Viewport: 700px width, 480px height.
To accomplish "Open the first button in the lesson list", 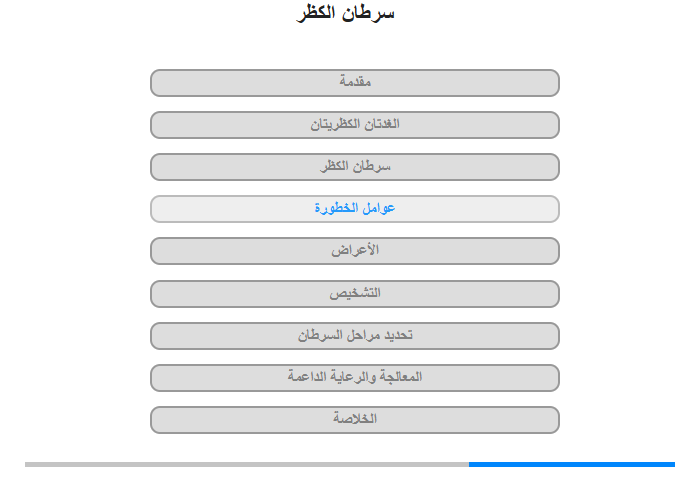I will click(354, 83).
